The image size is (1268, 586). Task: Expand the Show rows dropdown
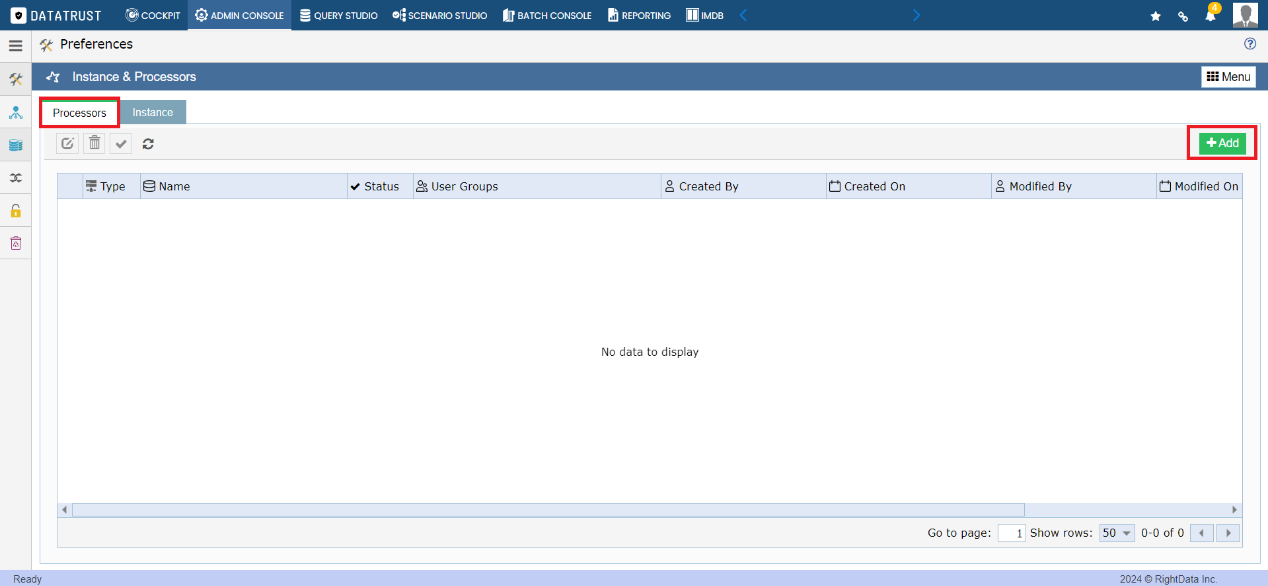1117,533
